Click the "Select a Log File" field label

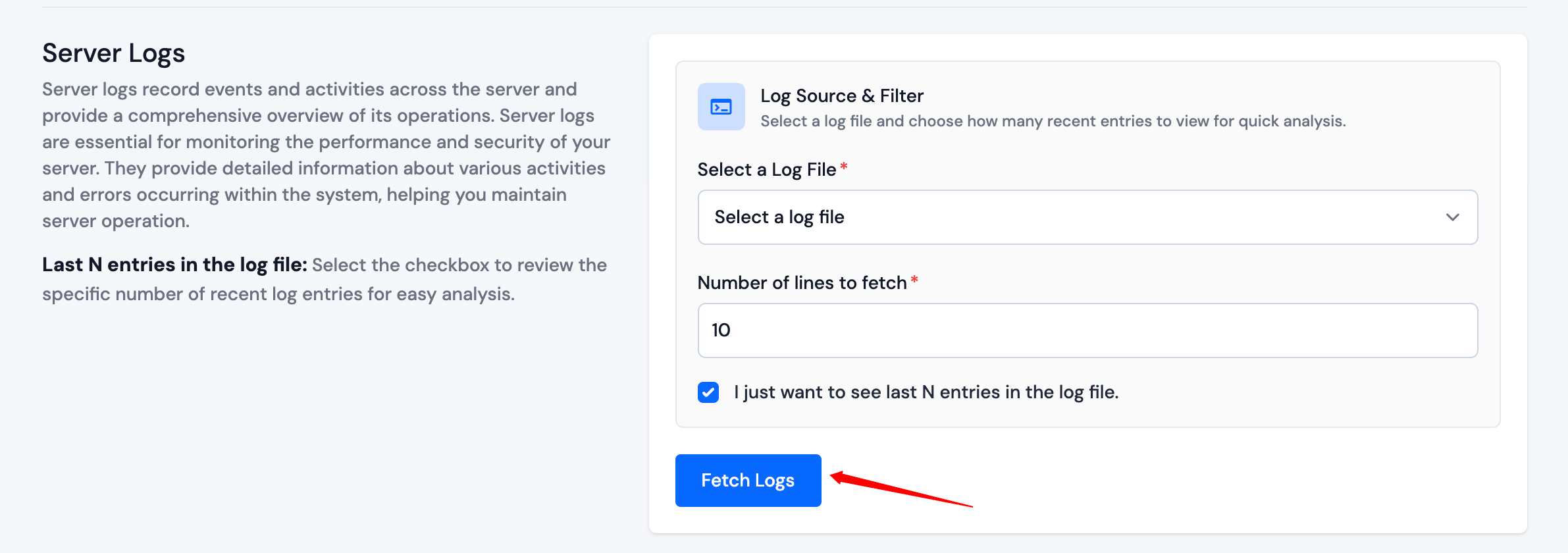pyautogui.click(x=766, y=170)
